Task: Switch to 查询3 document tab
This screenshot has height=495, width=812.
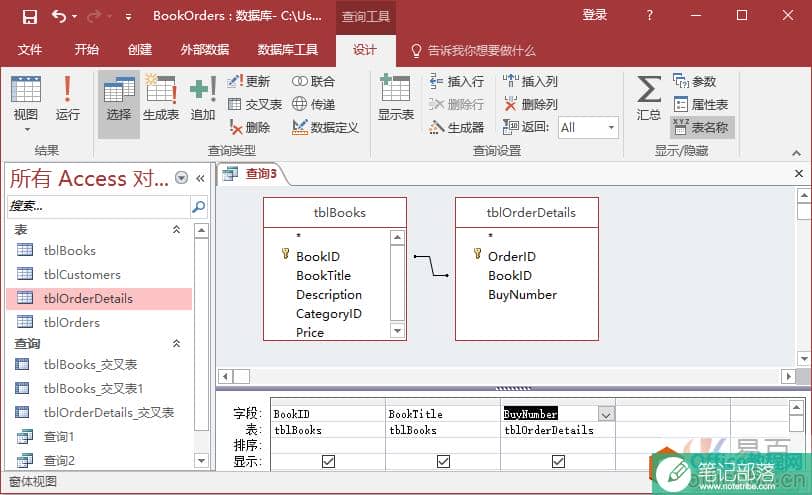Action: (252, 174)
